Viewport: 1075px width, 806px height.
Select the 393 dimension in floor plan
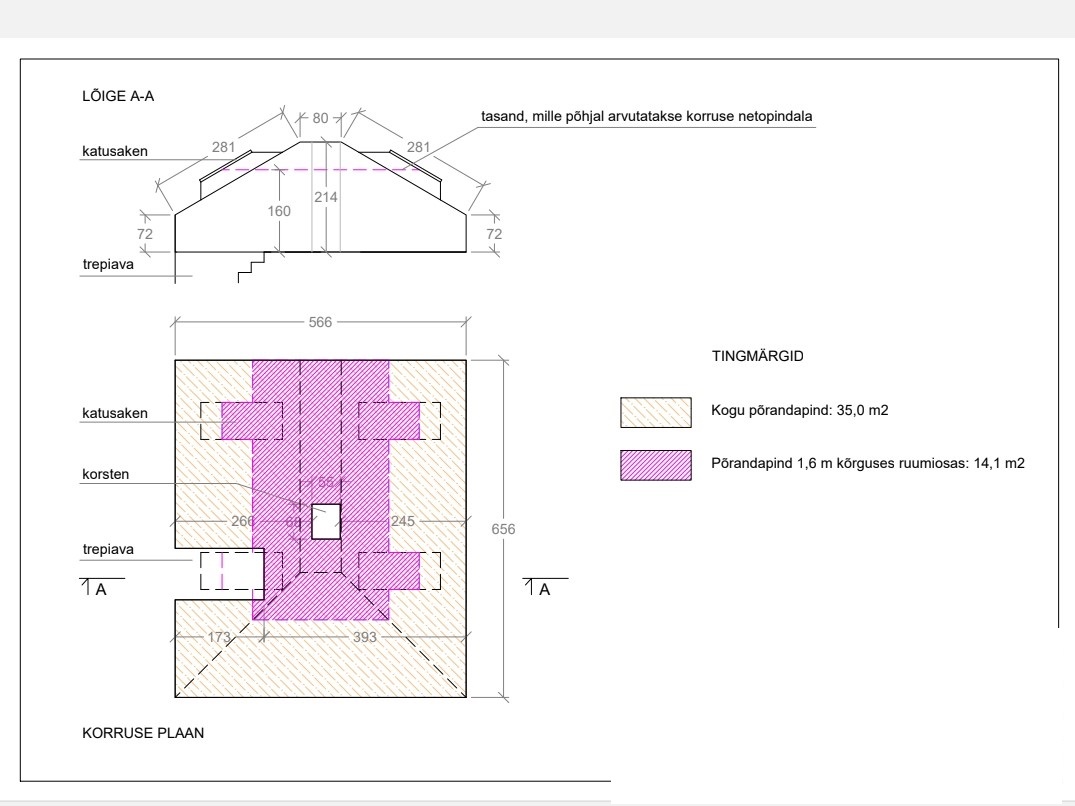pyautogui.click(x=365, y=636)
